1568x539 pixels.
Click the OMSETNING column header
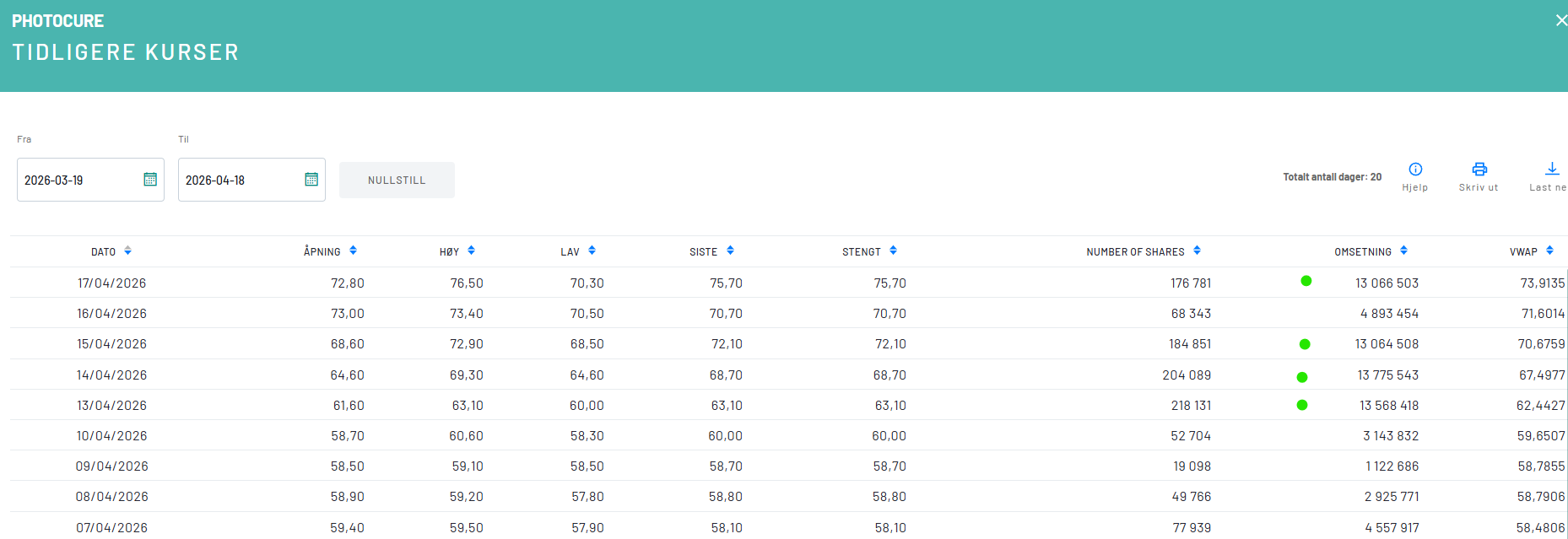(x=1362, y=252)
